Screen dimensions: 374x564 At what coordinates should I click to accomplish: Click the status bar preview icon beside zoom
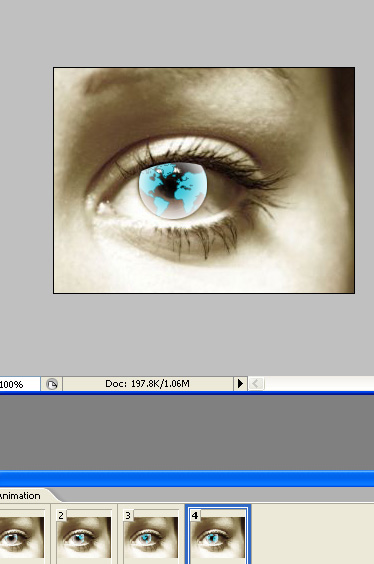(52, 384)
